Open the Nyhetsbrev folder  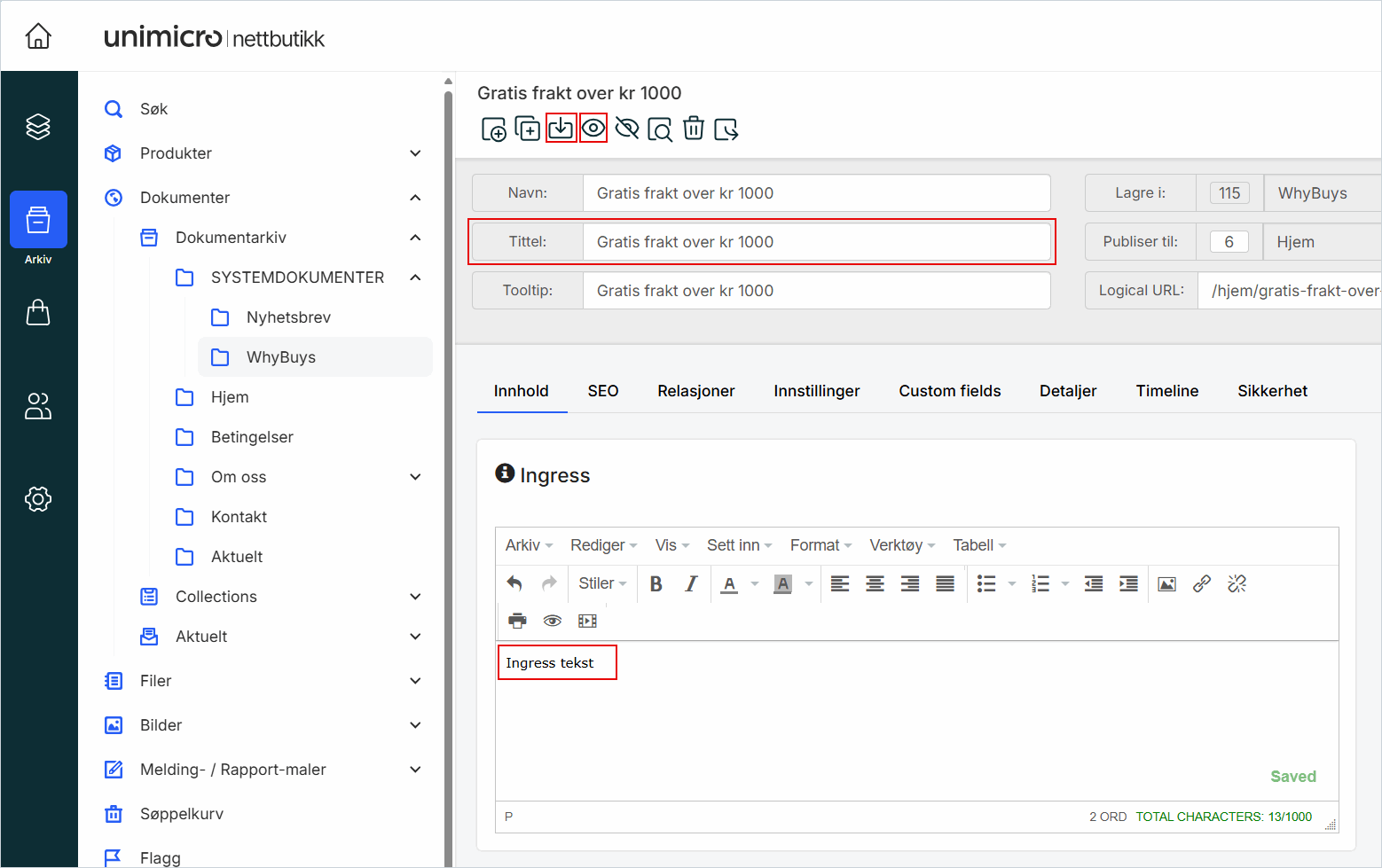[x=288, y=317]
